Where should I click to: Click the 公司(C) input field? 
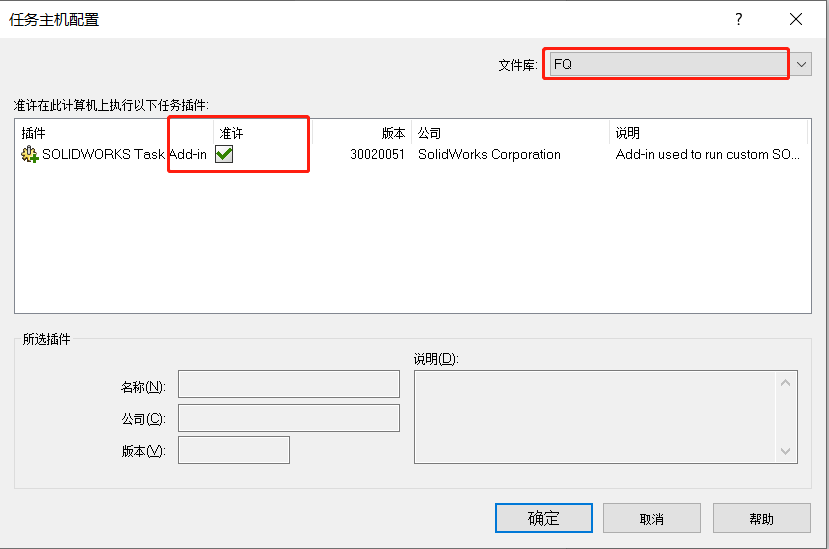click(x=289, y=418)
